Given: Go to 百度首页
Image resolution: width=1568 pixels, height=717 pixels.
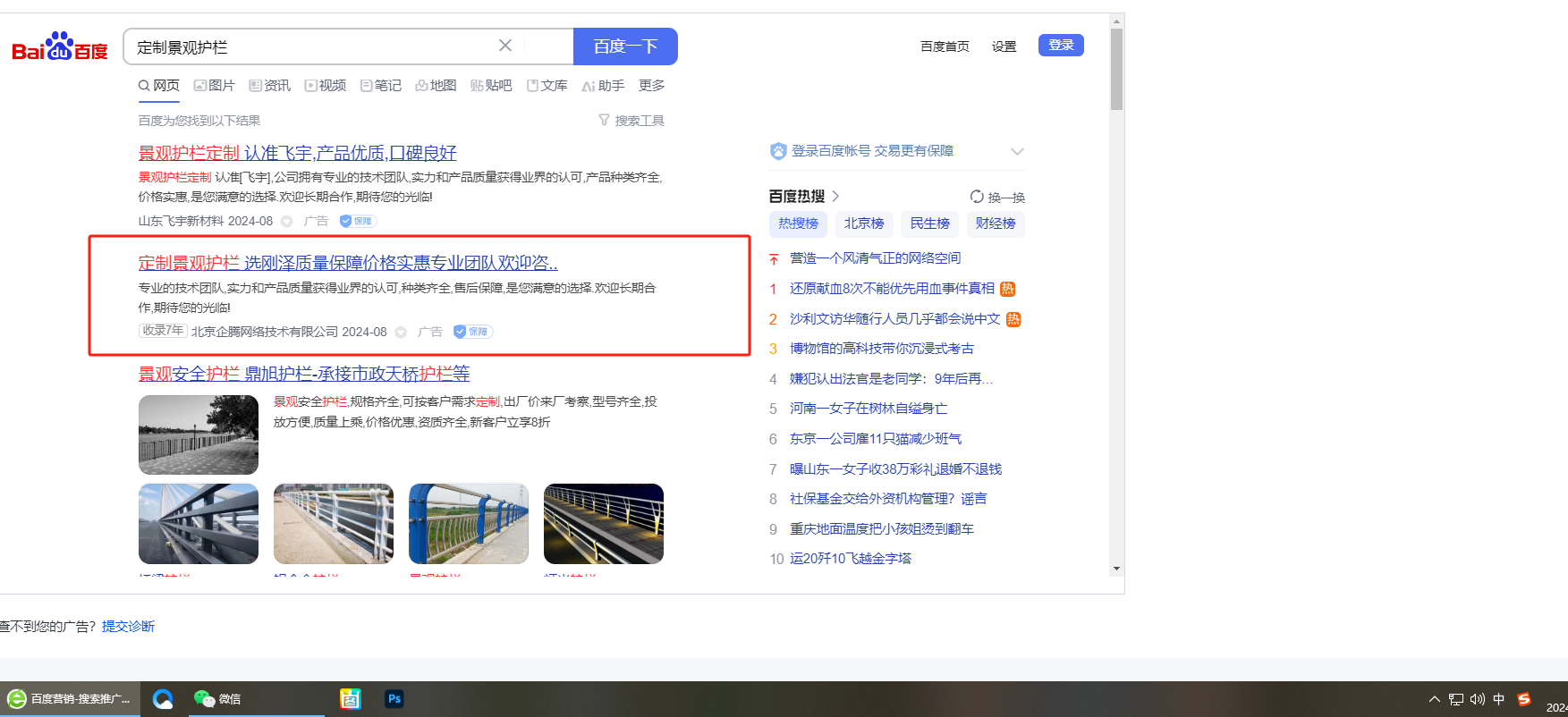Looking at the screenshot, I should [x=945, y=46].
